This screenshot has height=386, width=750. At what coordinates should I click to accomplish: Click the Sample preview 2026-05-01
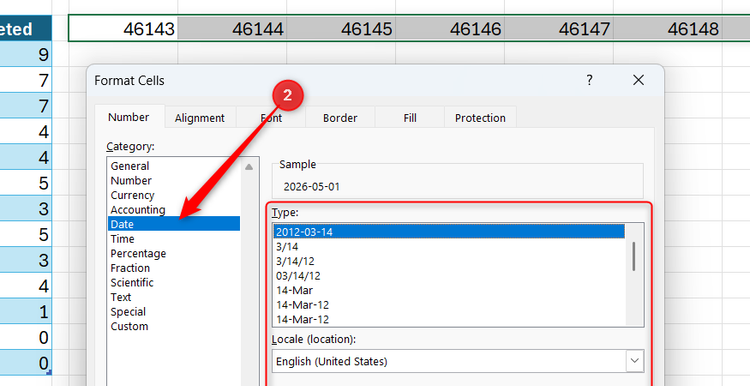tap(311, 187)
